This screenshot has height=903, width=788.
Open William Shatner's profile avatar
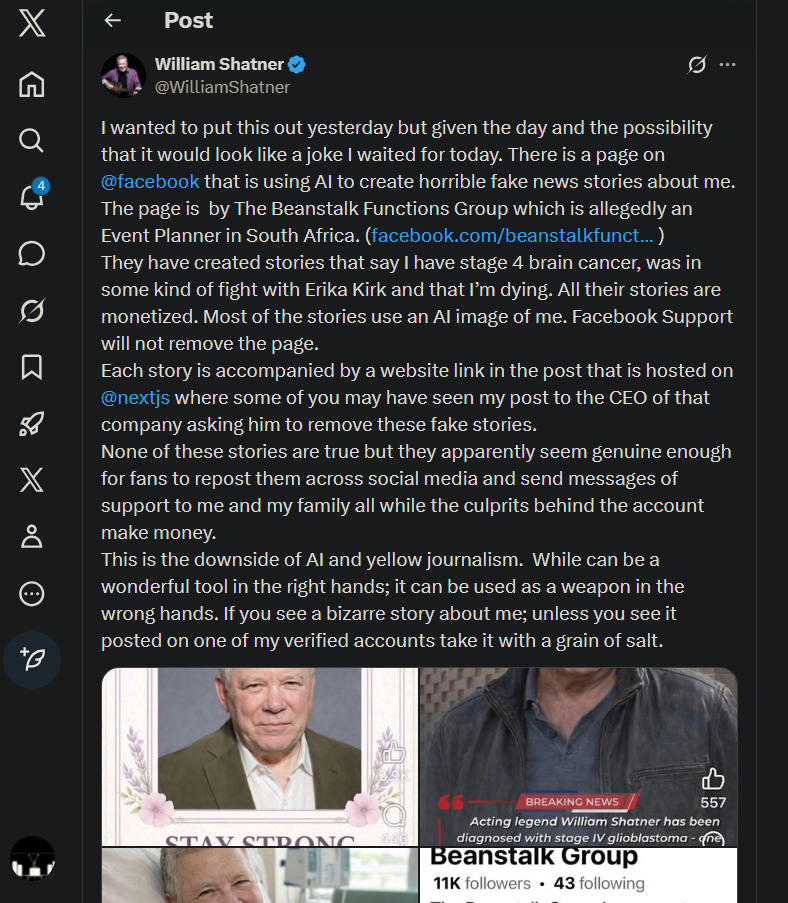[123, 75]
